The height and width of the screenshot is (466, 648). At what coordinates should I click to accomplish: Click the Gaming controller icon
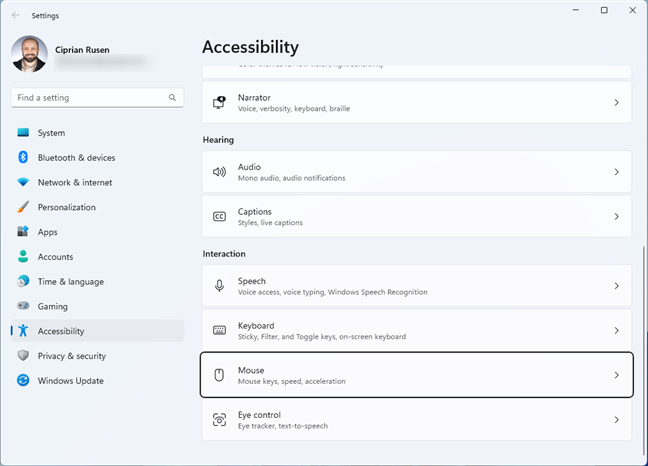tap(23, 306)
